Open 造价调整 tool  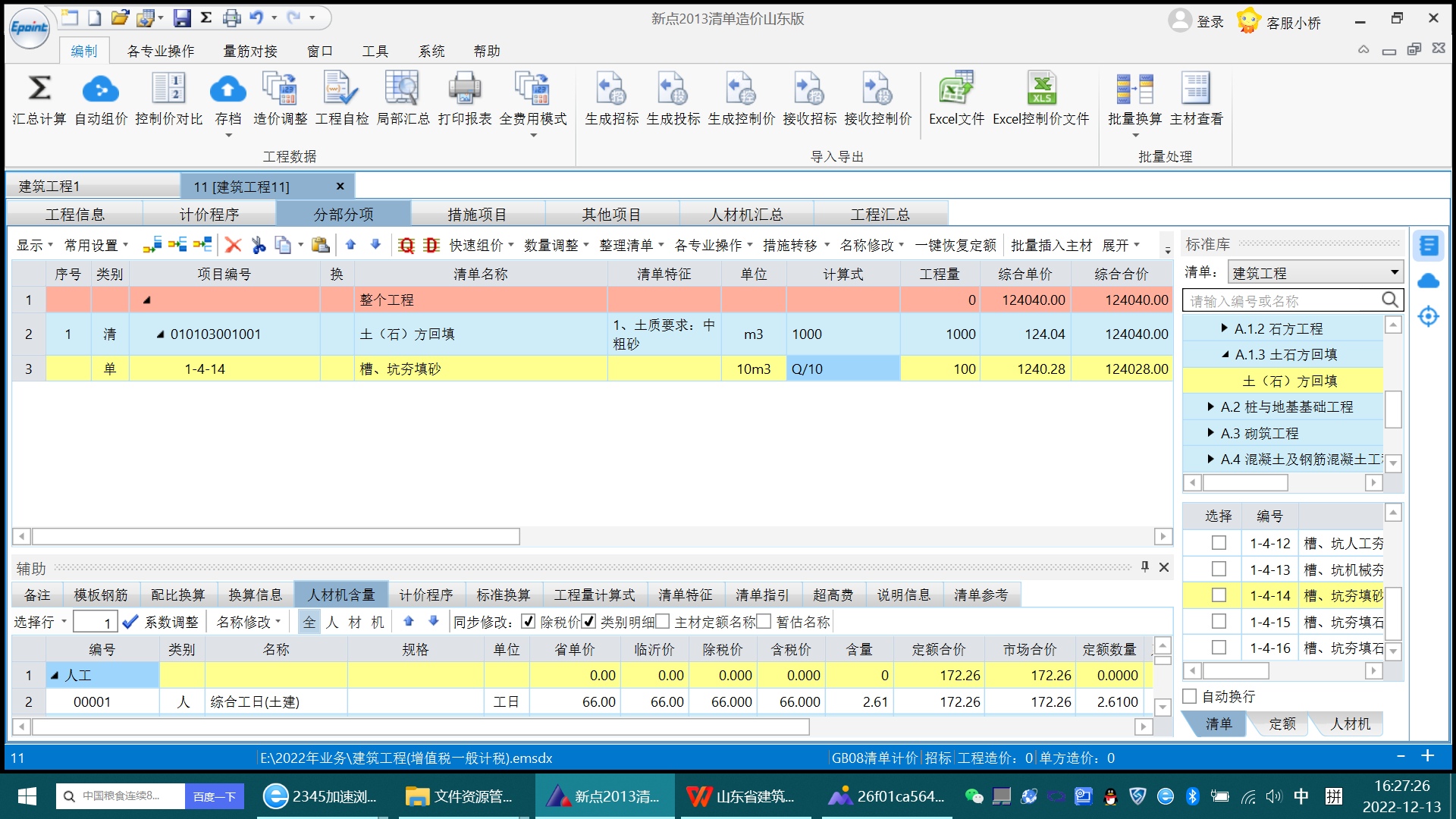[x=280, y=89]
